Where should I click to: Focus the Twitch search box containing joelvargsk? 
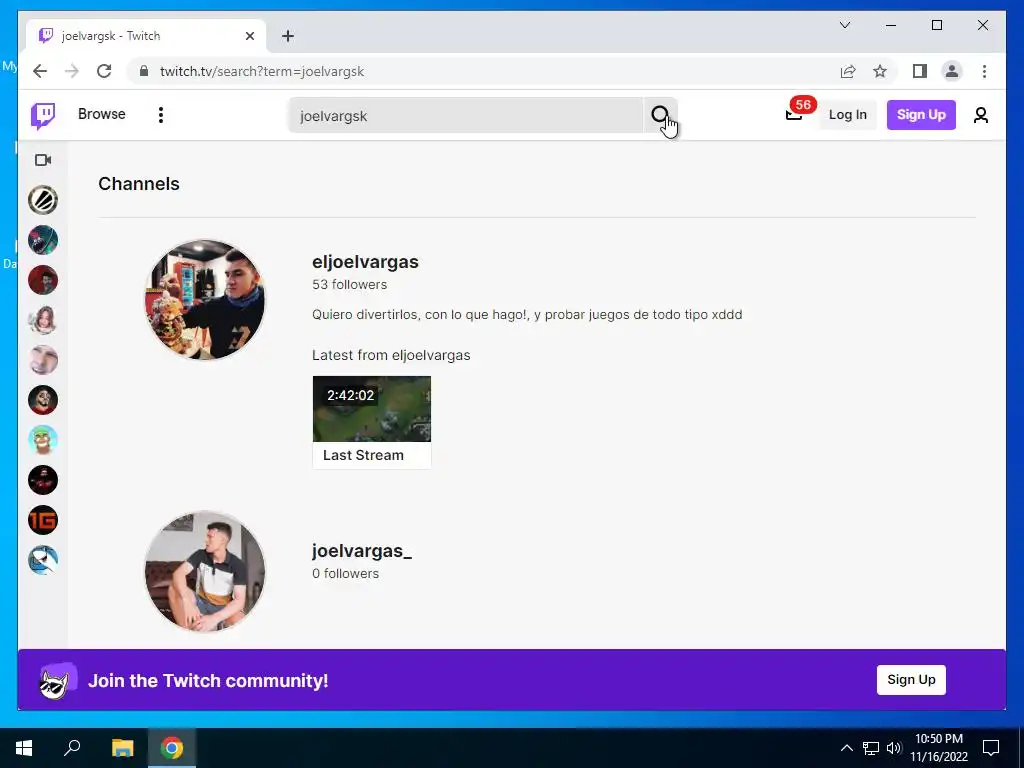point(466,116)
